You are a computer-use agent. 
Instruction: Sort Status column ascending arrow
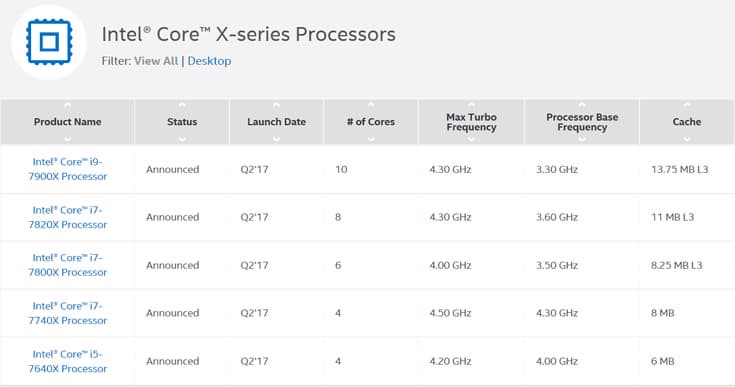[182, 105]
